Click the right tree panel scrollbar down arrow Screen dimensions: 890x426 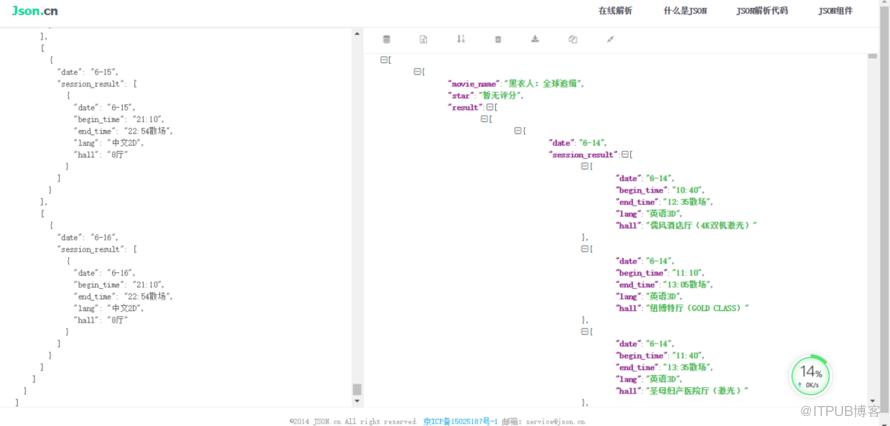click(872, 401)
